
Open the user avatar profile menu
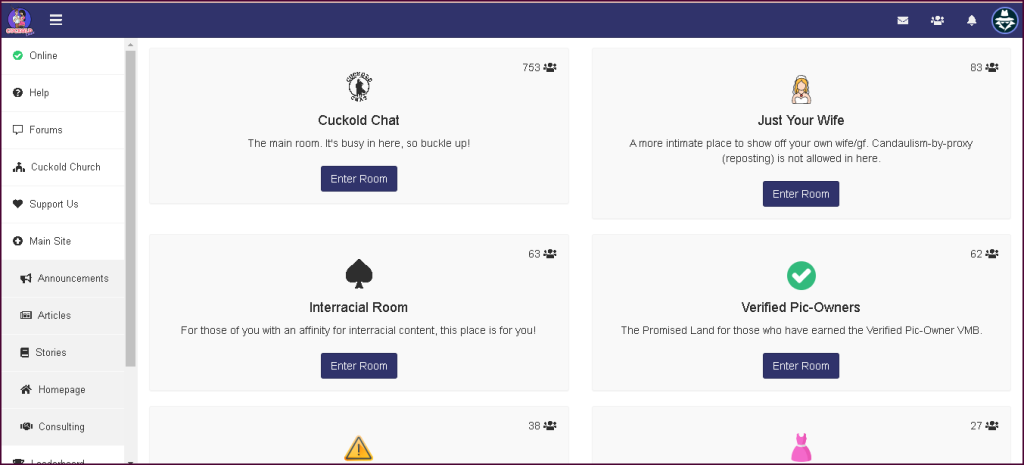[1004, 20]
